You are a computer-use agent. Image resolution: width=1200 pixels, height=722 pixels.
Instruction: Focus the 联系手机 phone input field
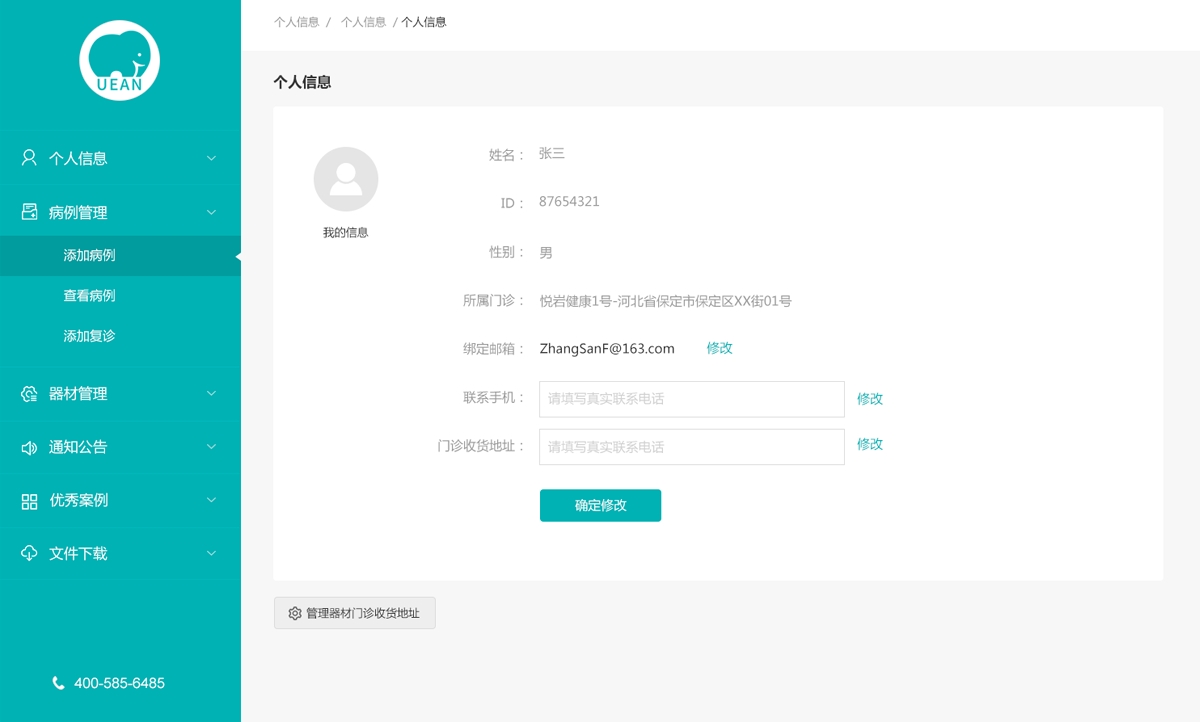(x=691, y=399)
